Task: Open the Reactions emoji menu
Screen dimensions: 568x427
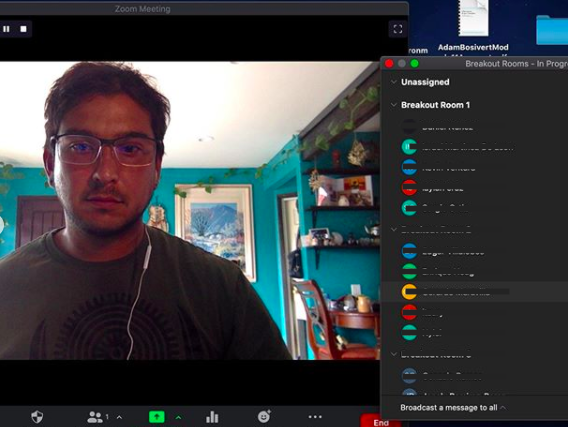Action: 264,416
